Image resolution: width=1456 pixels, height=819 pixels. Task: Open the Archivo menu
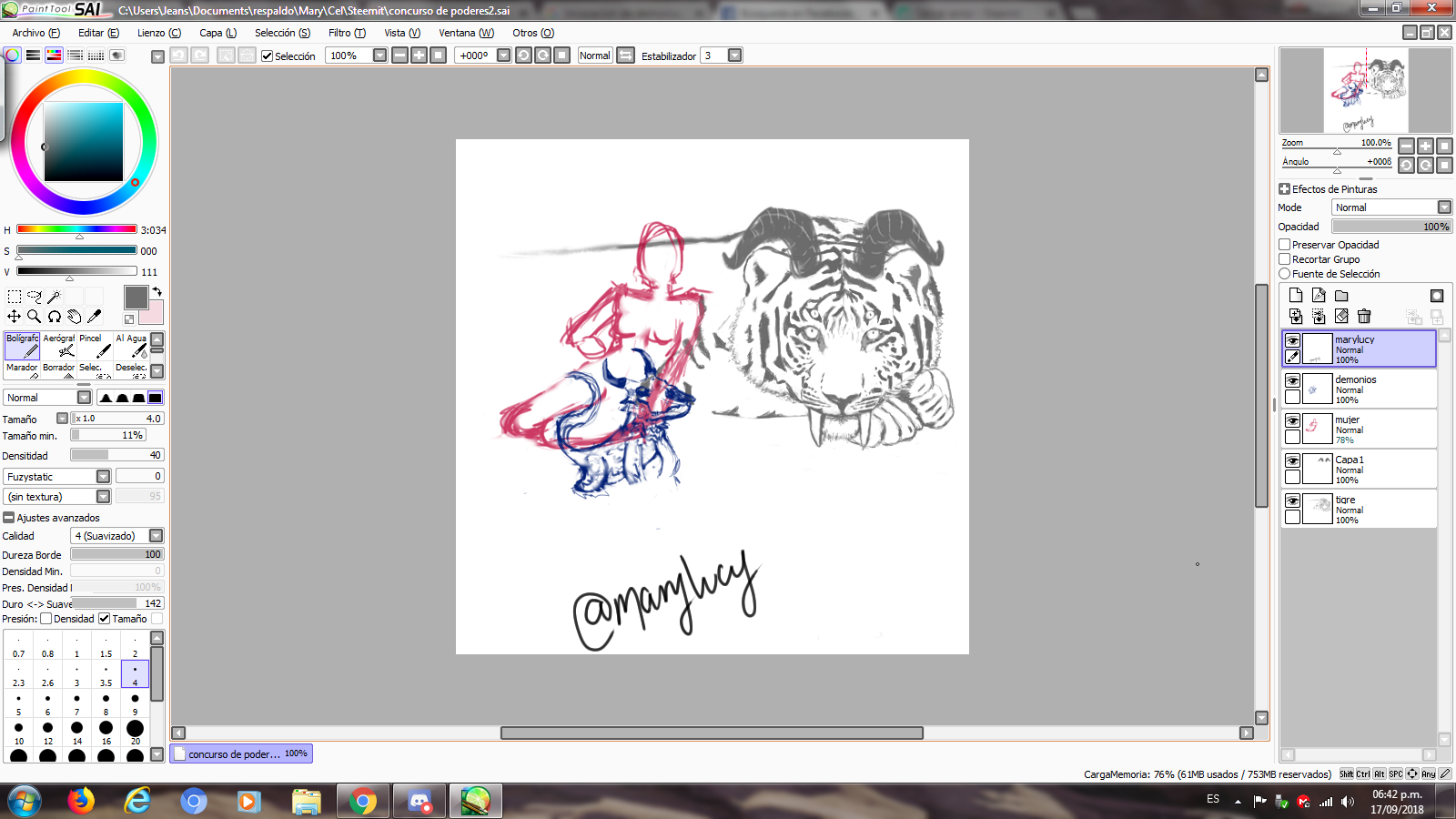(35, 33)
